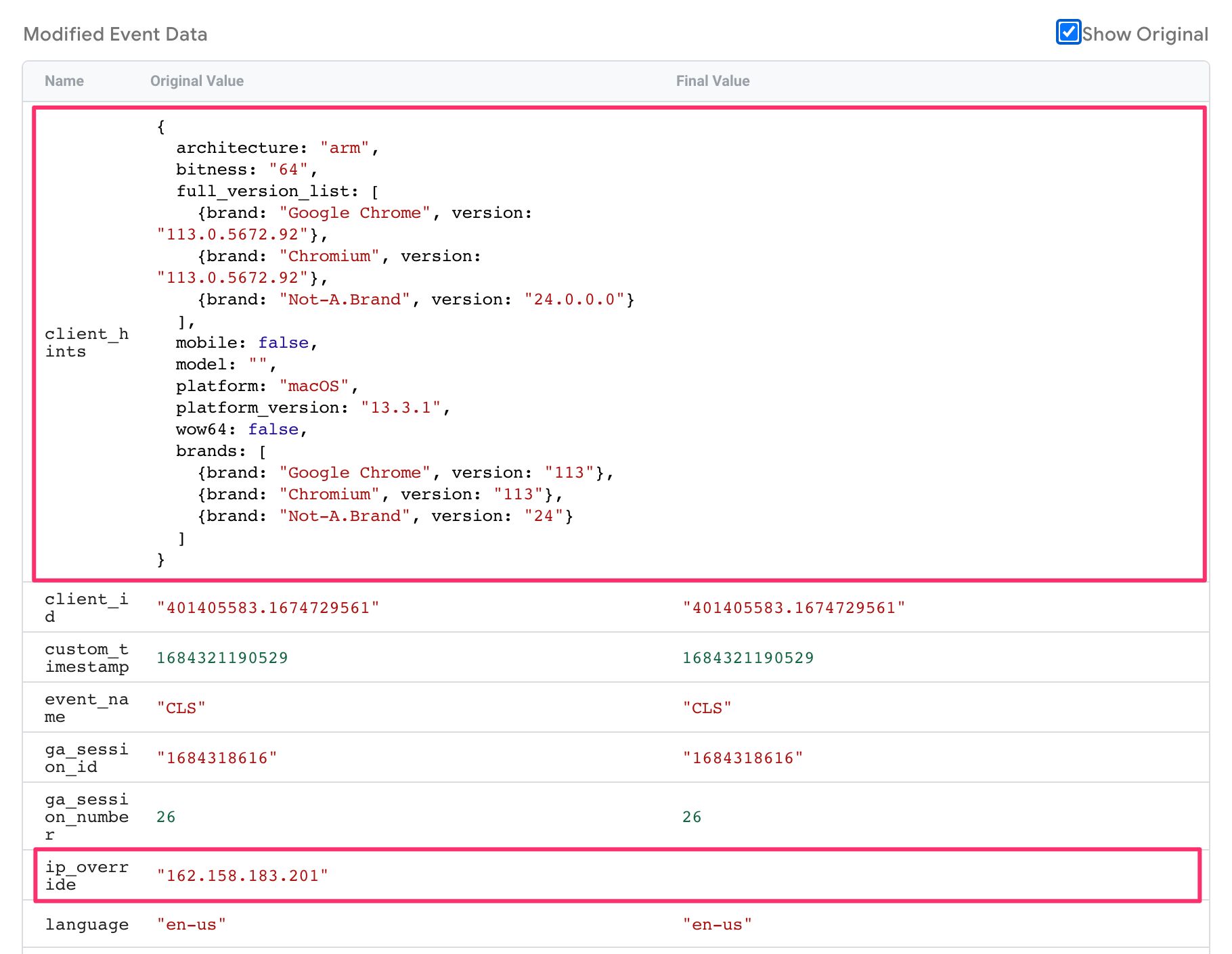Click platform_version "13.3.1" line

[x=313, y=408]
